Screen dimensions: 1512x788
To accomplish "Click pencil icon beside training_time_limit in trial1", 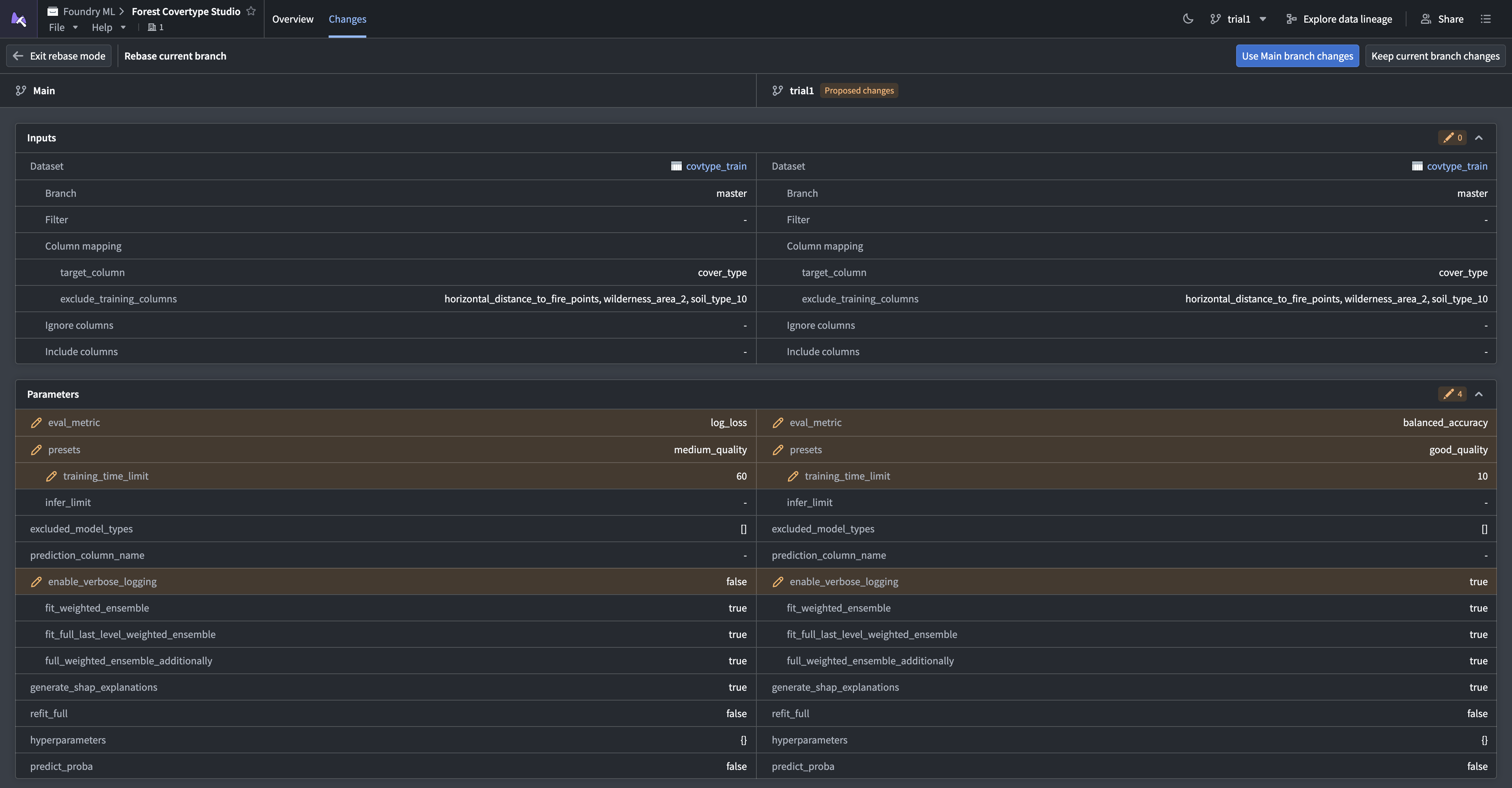I will (x=793, y=476).
